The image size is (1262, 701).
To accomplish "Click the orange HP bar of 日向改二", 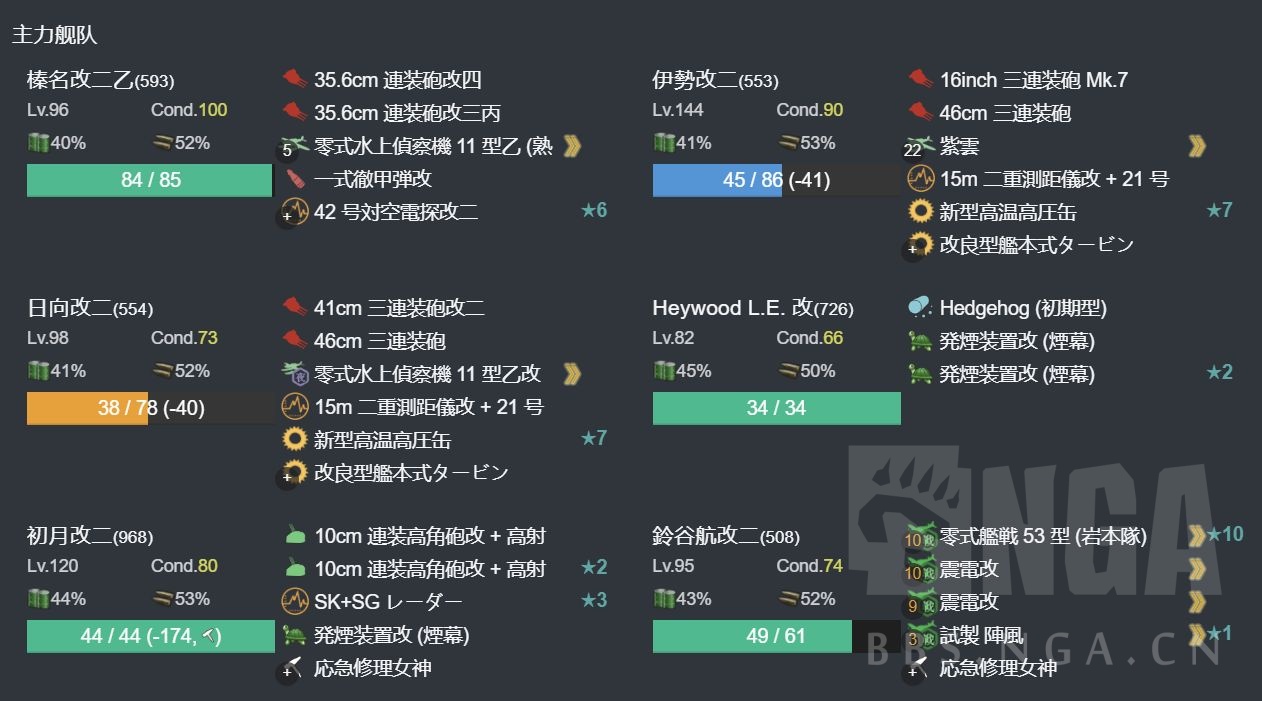I will pos(87,407).
